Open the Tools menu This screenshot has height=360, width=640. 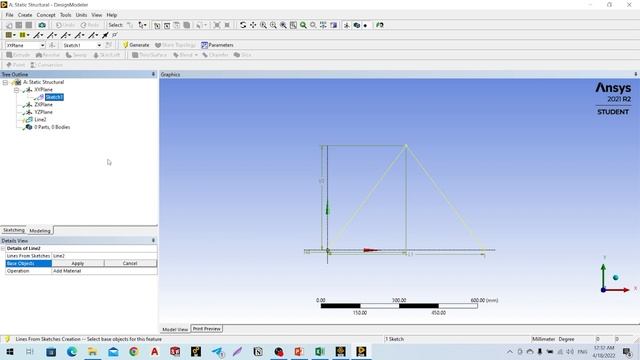pyautogui.click(x=65, y=15)
